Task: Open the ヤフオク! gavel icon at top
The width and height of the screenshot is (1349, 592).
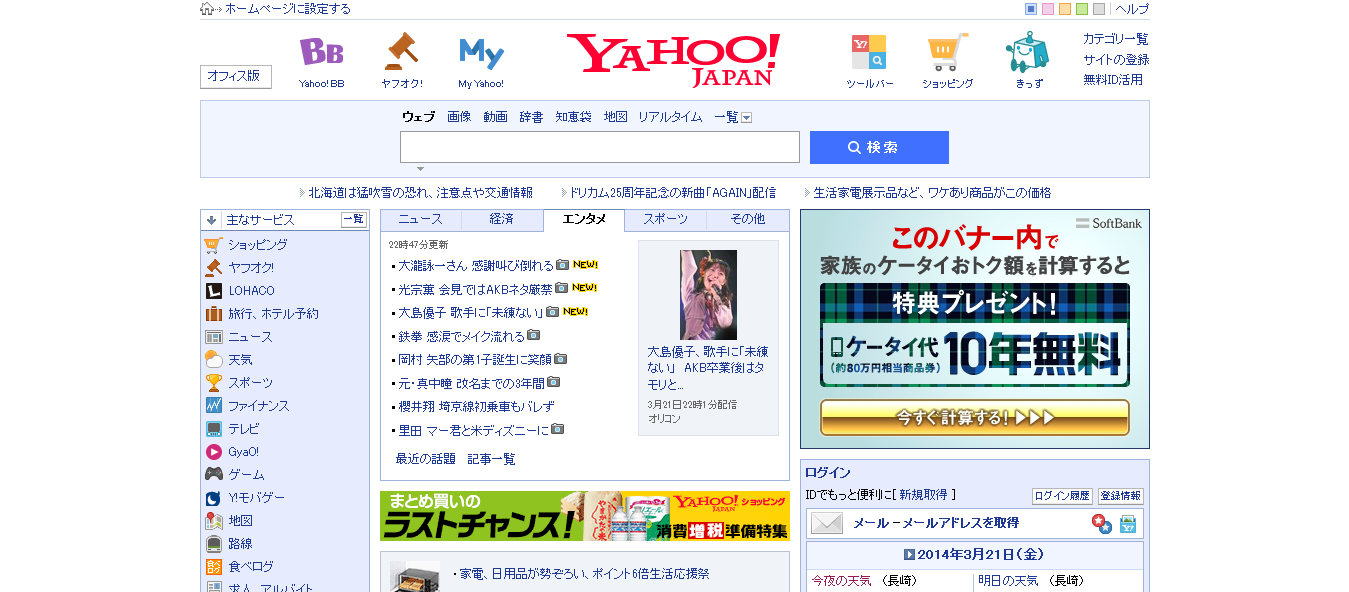Action: point(402,52)
